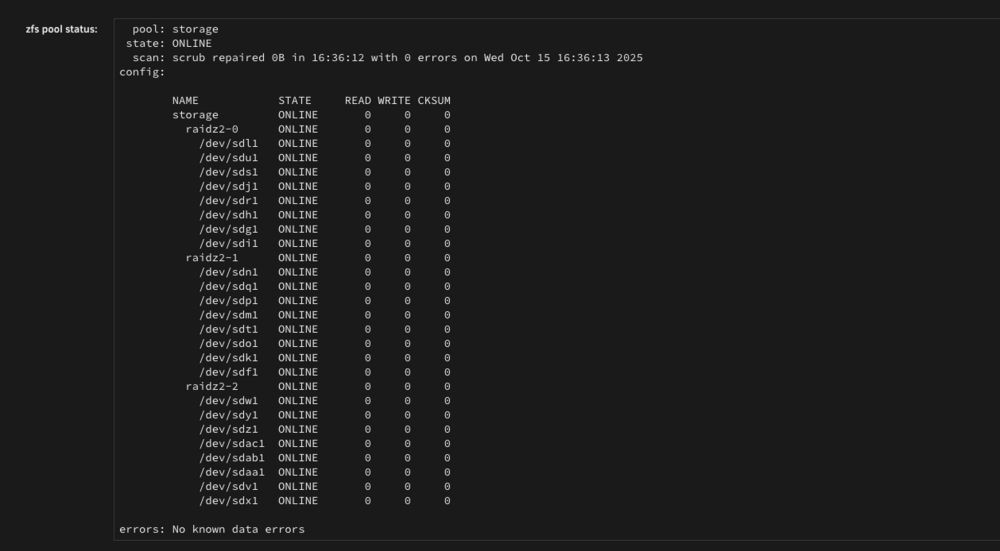Click the CKSUM value in the storage row
The height and width of the screenshot is (551, 1000).
click(447, 115)
